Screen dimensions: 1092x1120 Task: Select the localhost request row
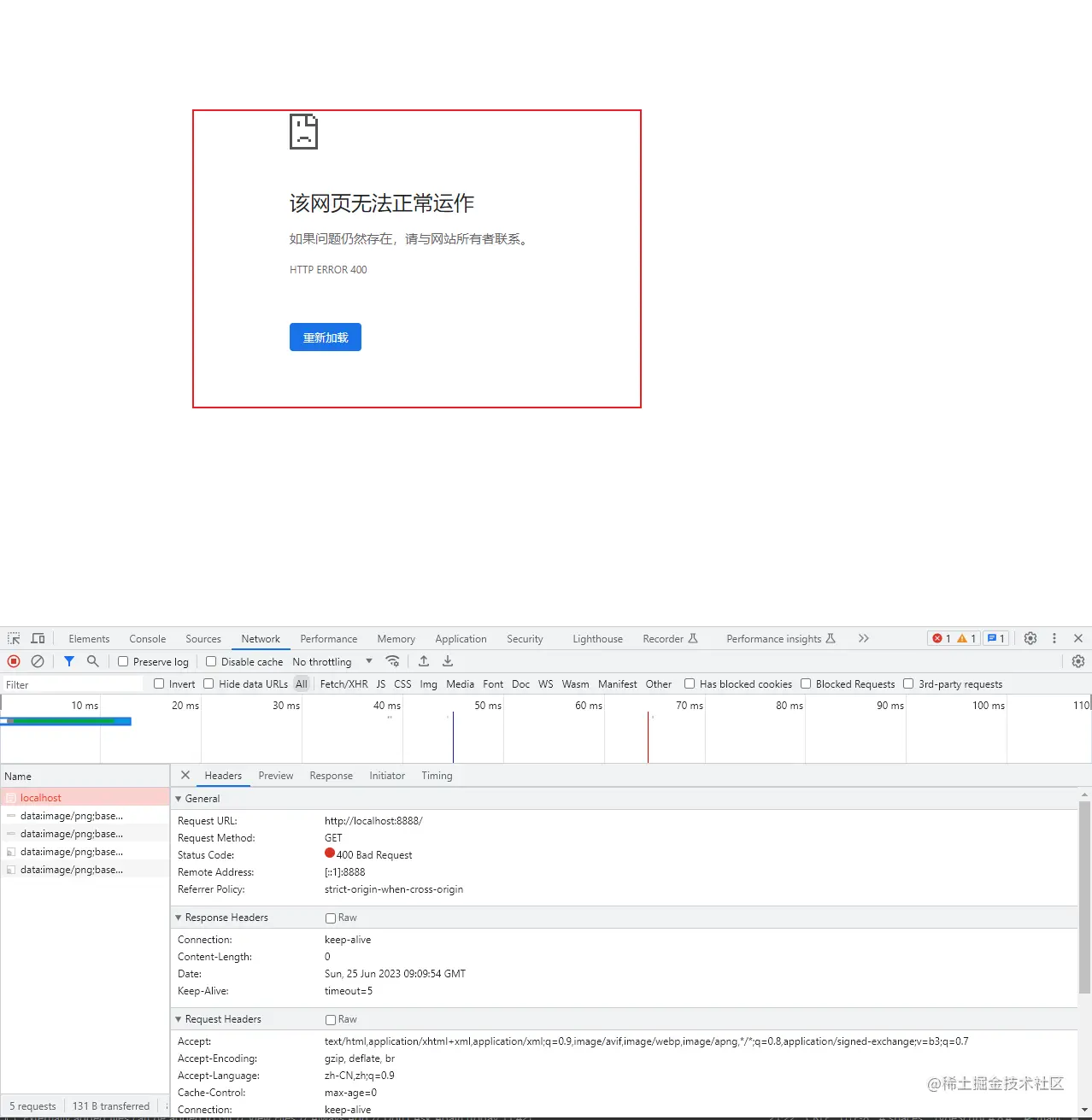[x=85, y=798]
